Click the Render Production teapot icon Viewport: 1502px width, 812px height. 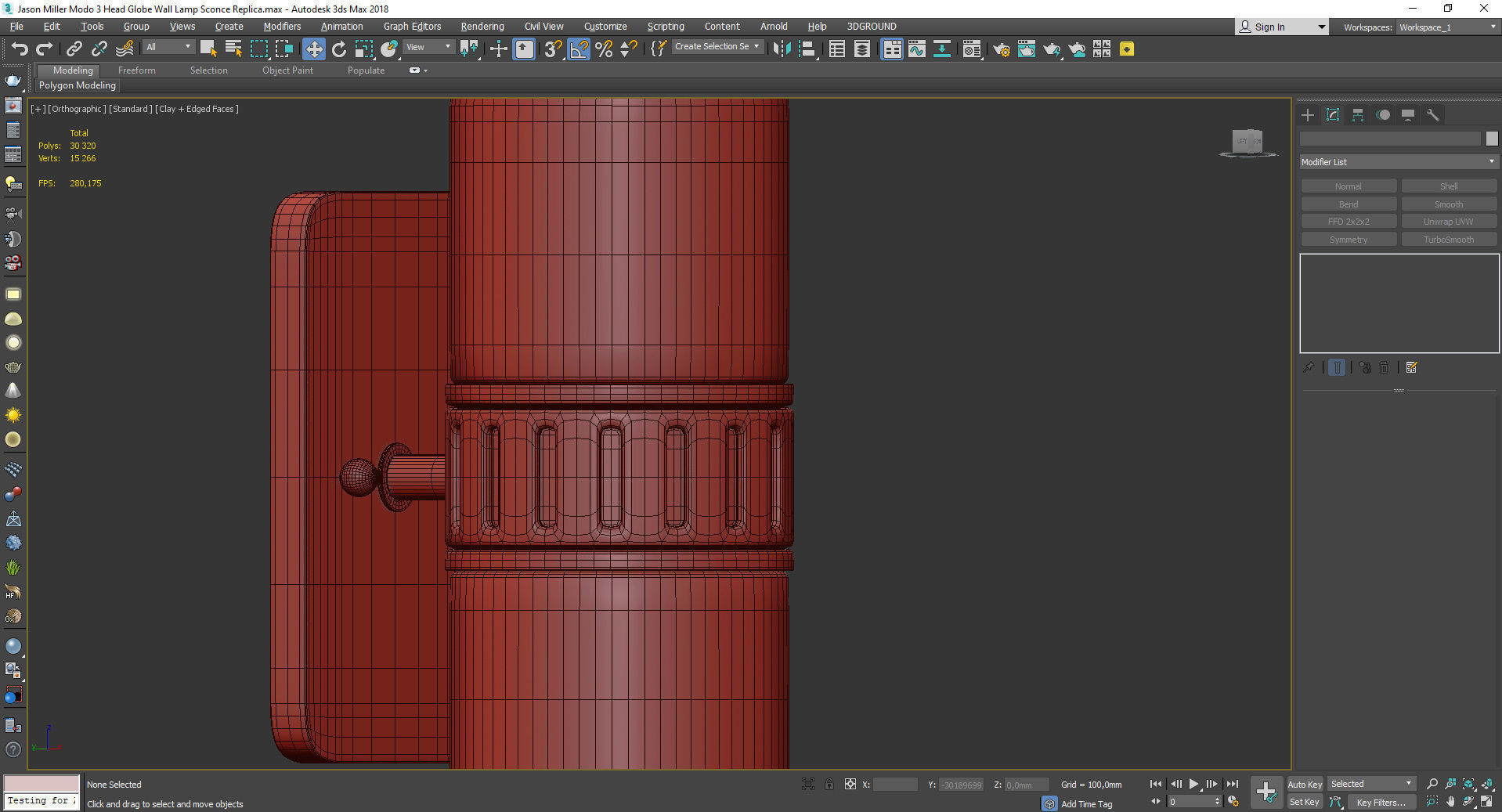1051,49
